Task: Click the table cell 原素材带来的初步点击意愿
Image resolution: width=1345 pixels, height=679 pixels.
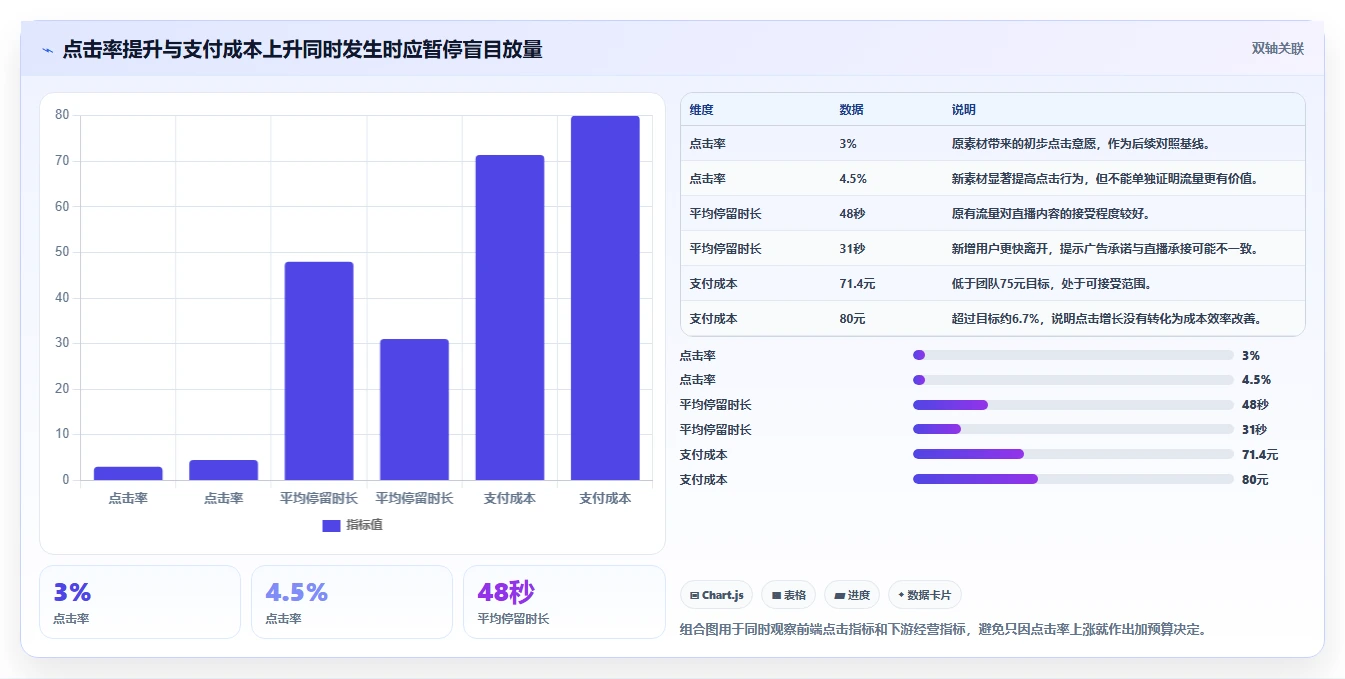Action: tap(1081, 144)
